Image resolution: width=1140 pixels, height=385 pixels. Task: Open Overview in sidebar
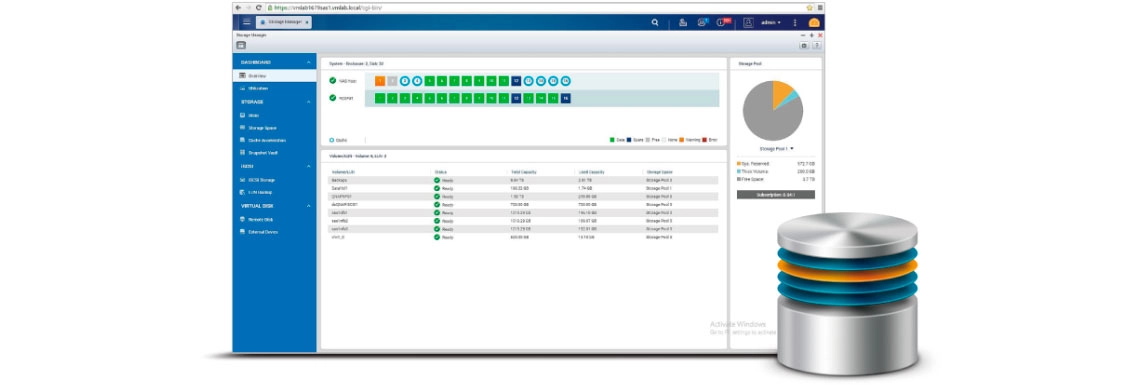click(275, 76)
